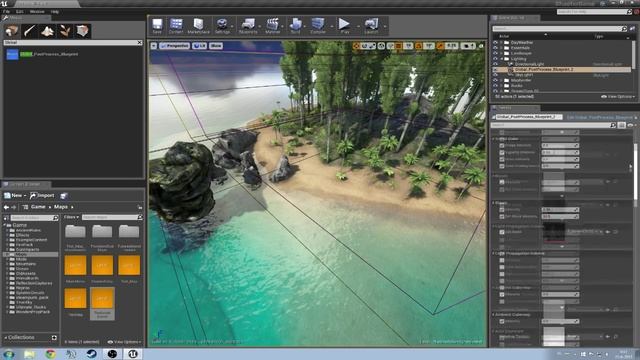Open the viewport options dropdown arrow
This screenshot has height=360, width=640.
[x=154, y=46]
